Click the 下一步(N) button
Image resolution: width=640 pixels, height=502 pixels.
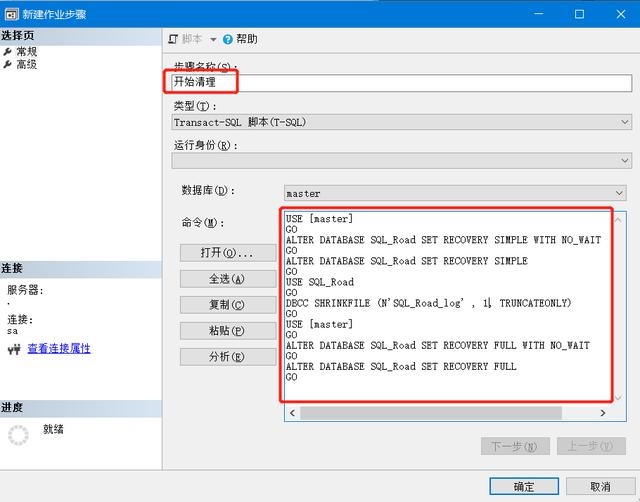[515, 446]
